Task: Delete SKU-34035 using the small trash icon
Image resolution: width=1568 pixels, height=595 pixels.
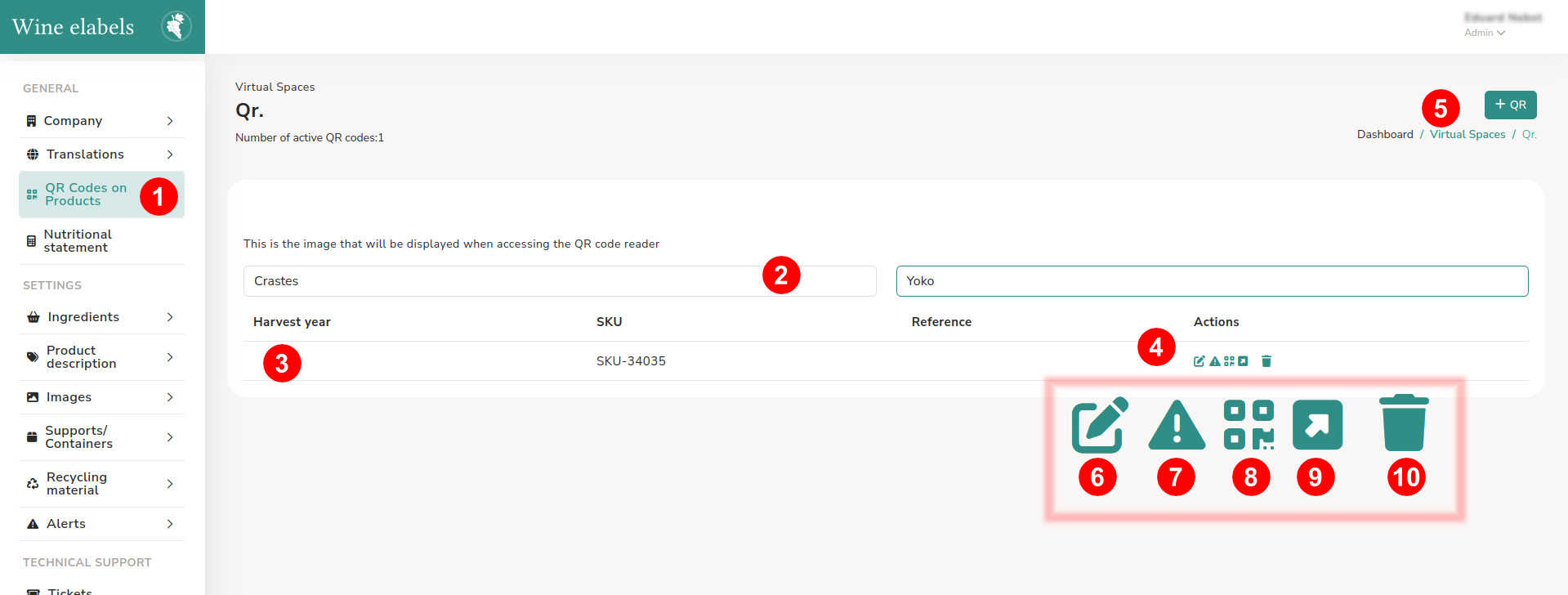Action: (1266, 361)
